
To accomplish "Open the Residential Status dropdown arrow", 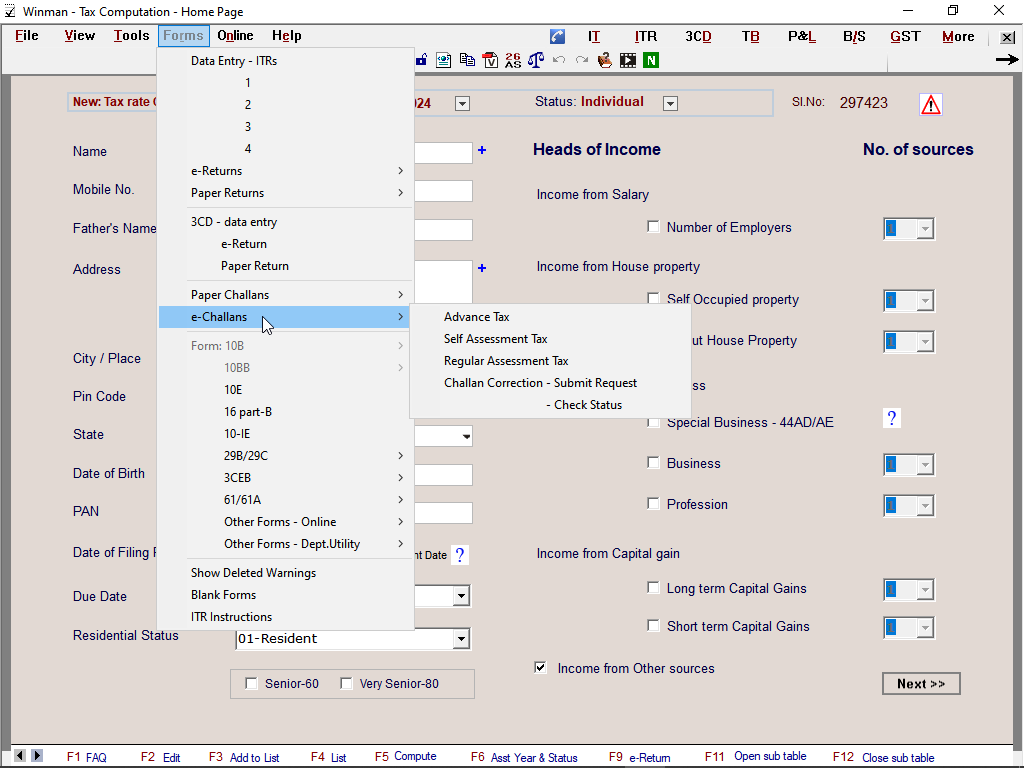I will click(x=461, y=638).
